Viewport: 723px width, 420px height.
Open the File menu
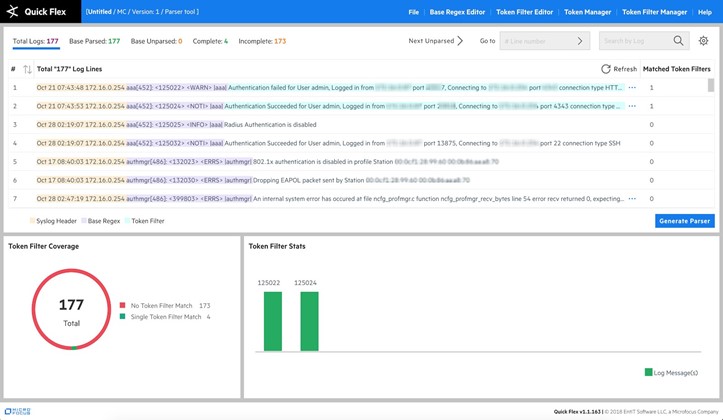click(414, 12)
